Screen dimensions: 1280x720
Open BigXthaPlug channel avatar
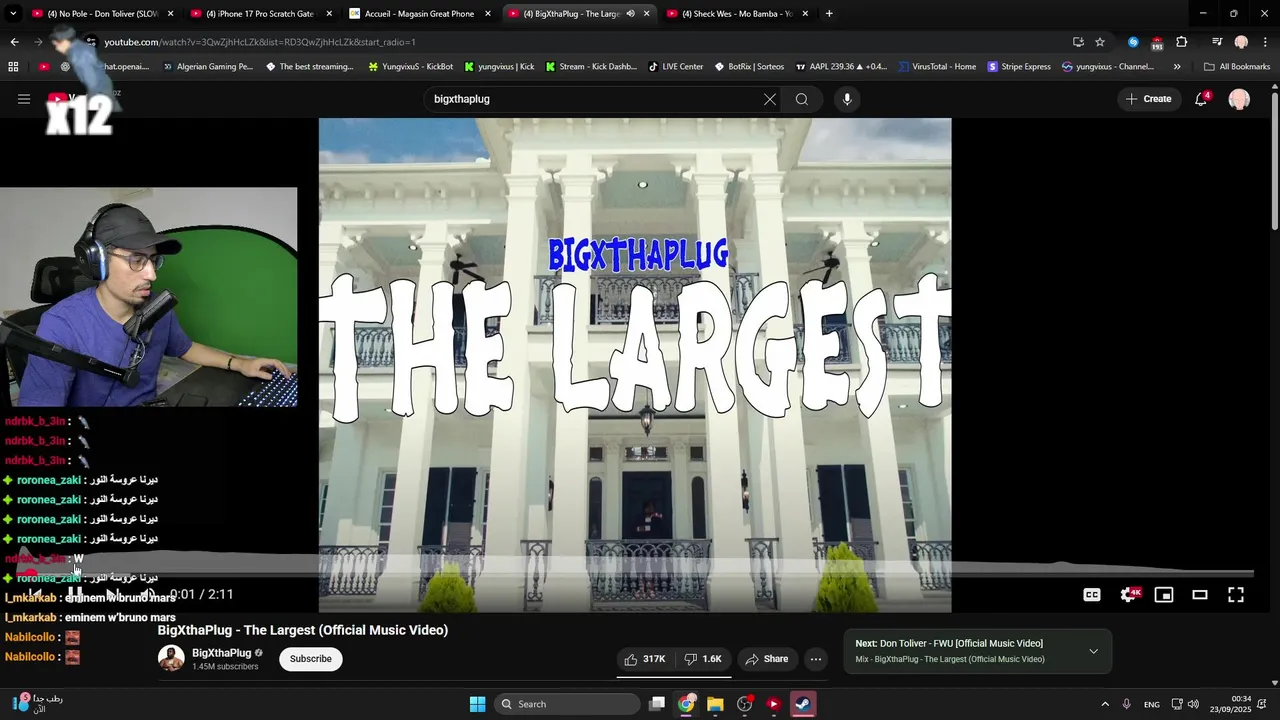pos(171,658)
